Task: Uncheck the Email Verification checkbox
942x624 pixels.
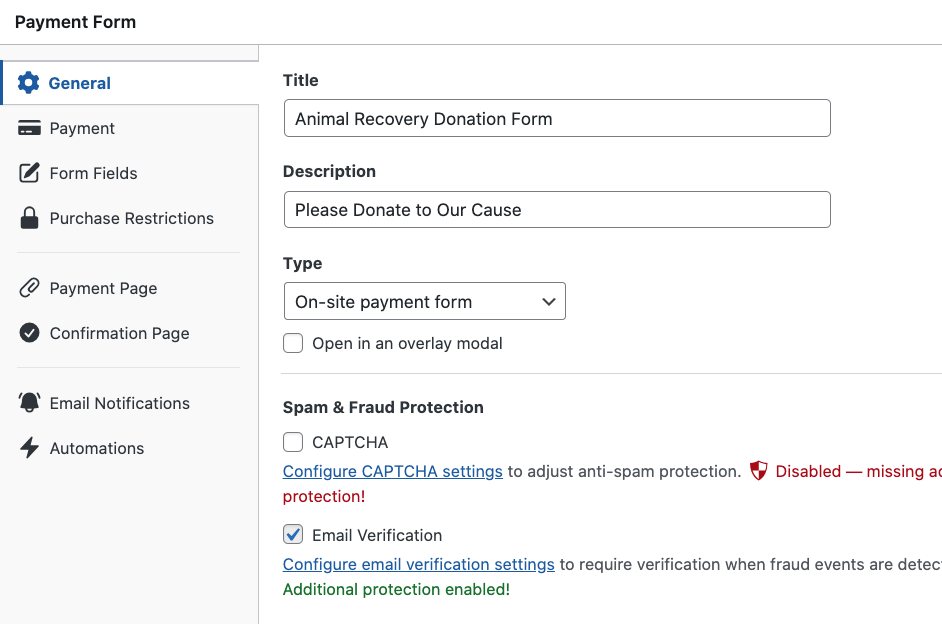Action: tap(293, 535)
